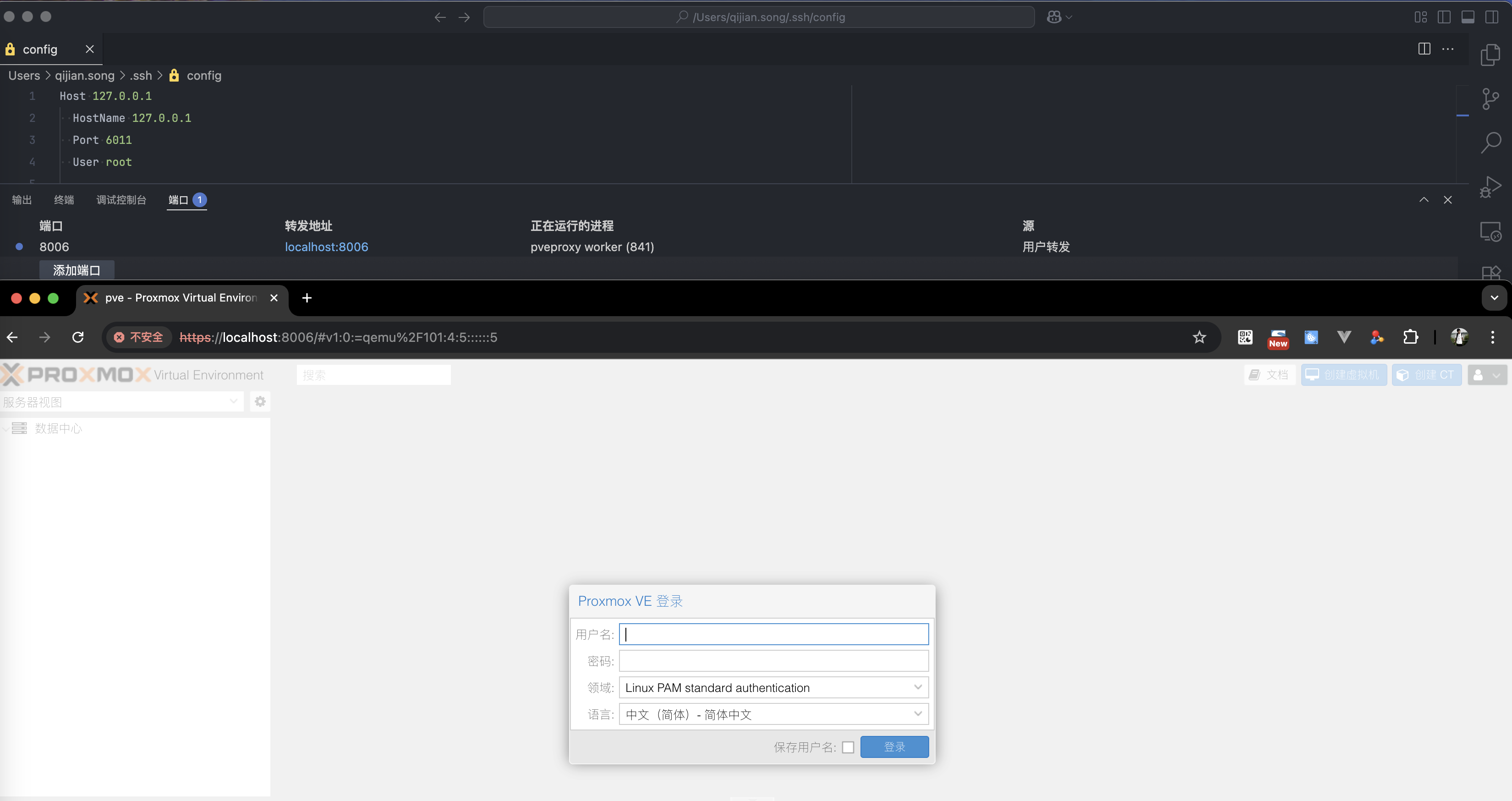This screenshot has width=1512, height=801.
Task: Open Remote Explorer icon in activity bar
Action: coord(1490,231)
